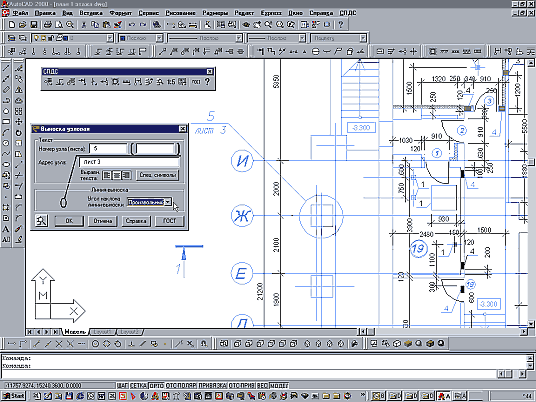Click the question mark in СПДС toolbar

pyautogui.click(x=207, y=82)
